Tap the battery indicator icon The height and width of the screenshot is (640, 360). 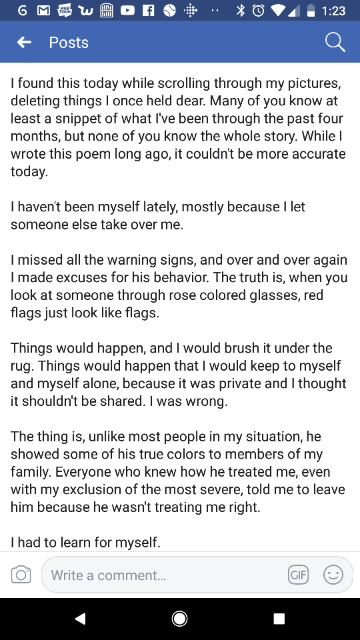311,11
